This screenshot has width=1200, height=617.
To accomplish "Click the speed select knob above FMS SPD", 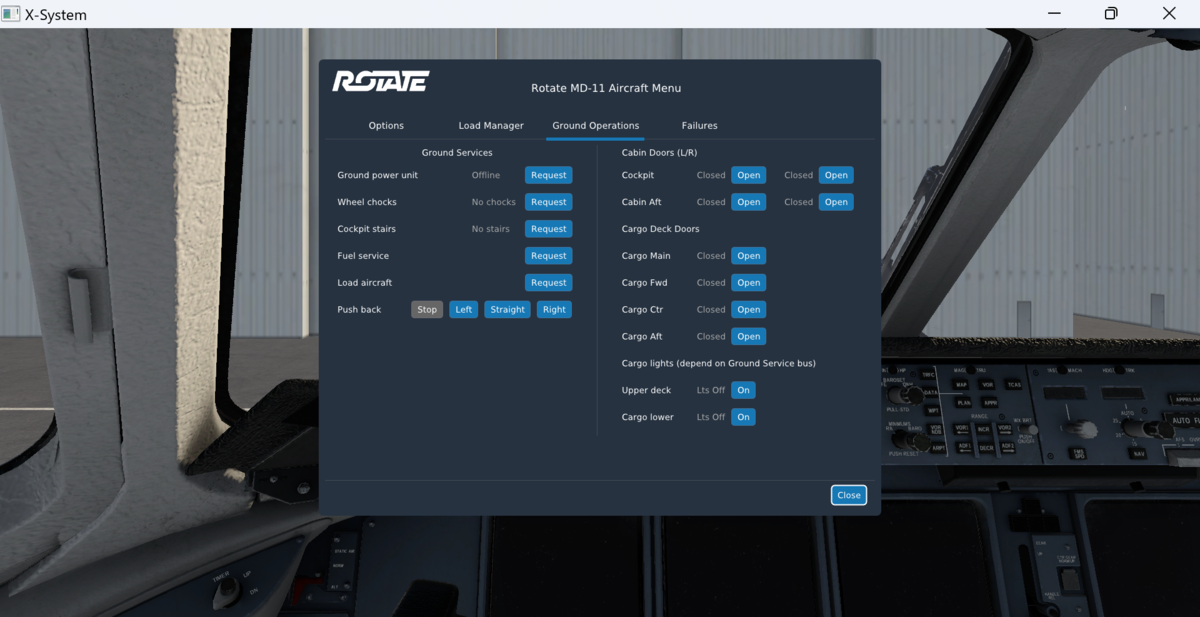I will [1082, 428].
